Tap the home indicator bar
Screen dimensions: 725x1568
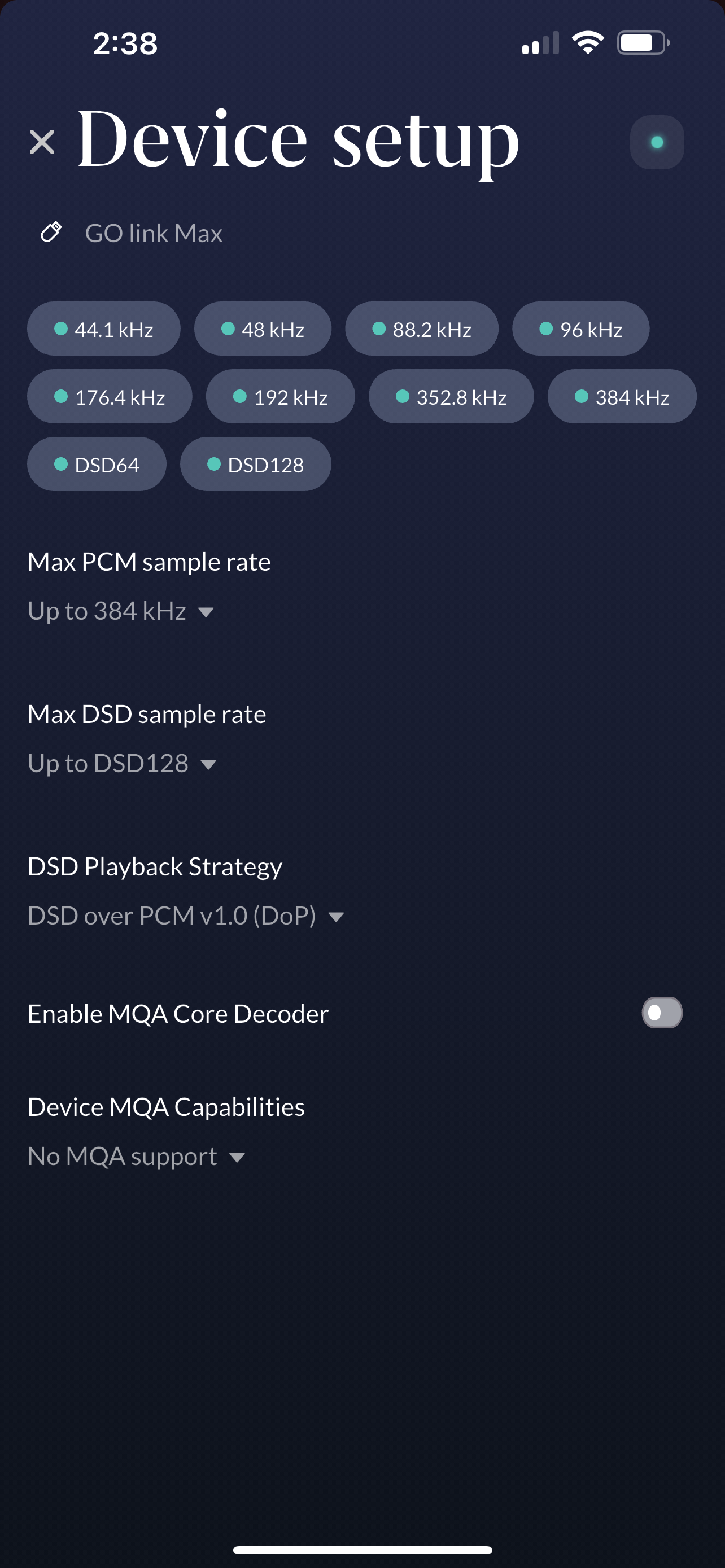pyautogui.click(x=362, y=1550)
